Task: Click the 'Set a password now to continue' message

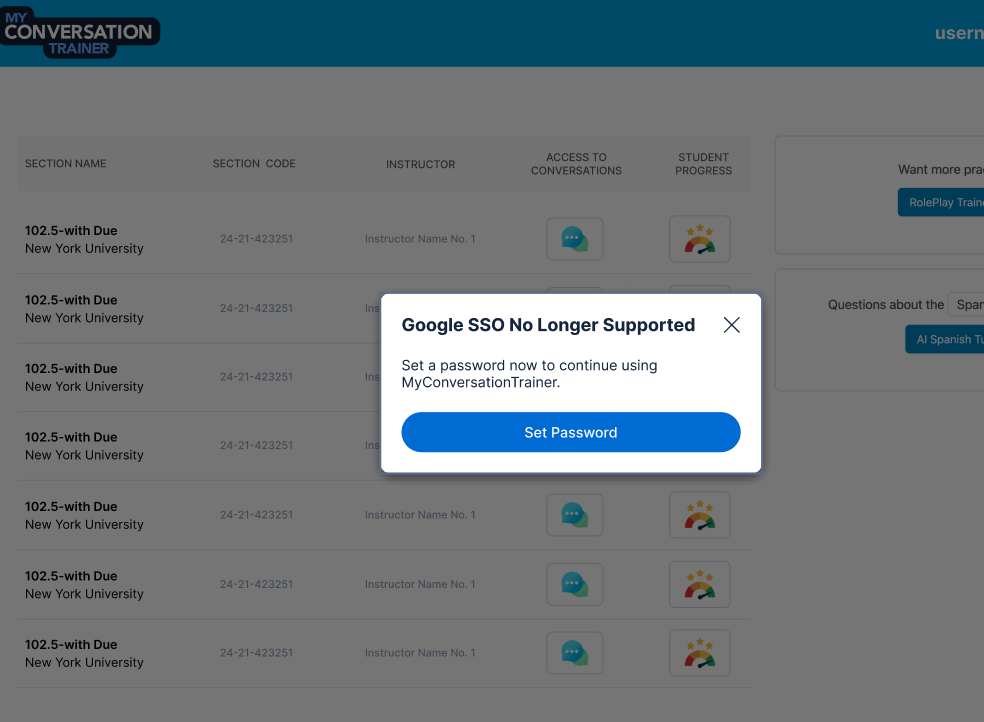Action: [529, 373]
